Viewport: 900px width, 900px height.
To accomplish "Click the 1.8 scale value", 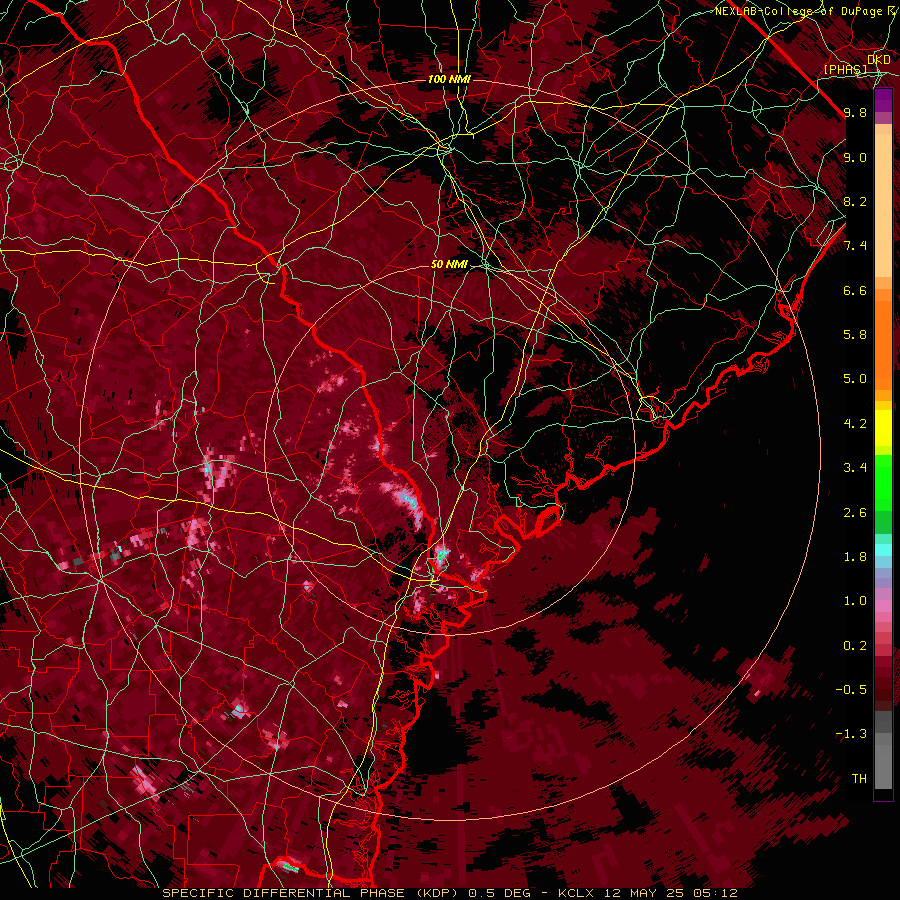I will [855, 557].
